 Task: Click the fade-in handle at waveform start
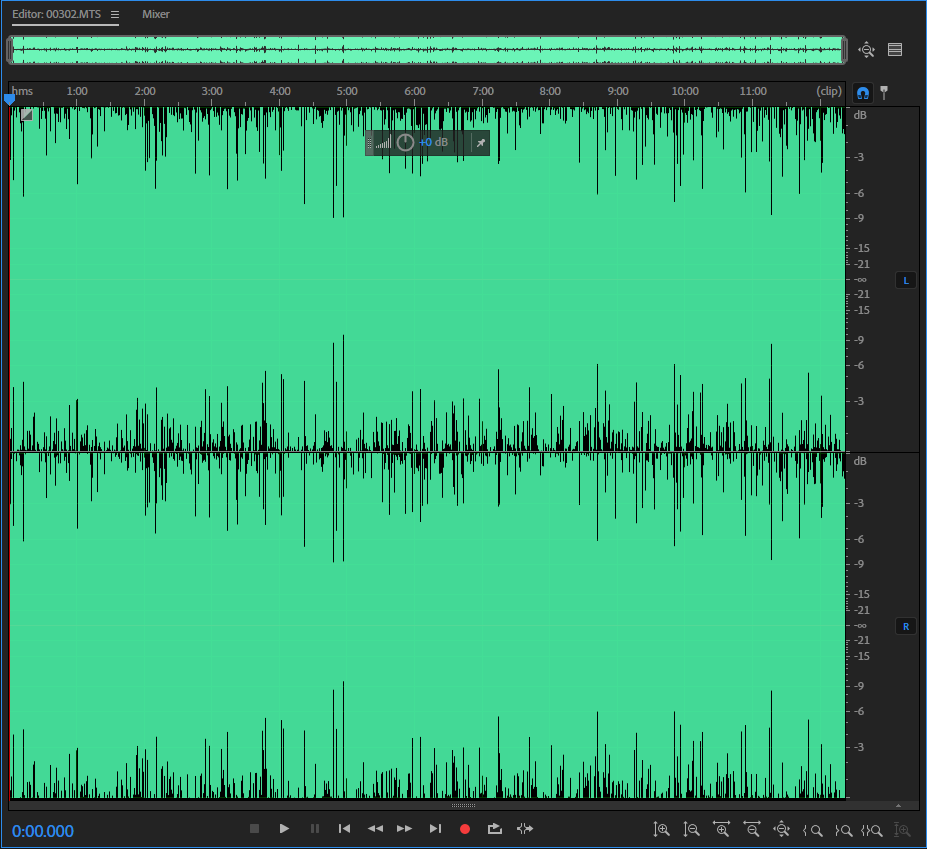click(x=26, y=115)
